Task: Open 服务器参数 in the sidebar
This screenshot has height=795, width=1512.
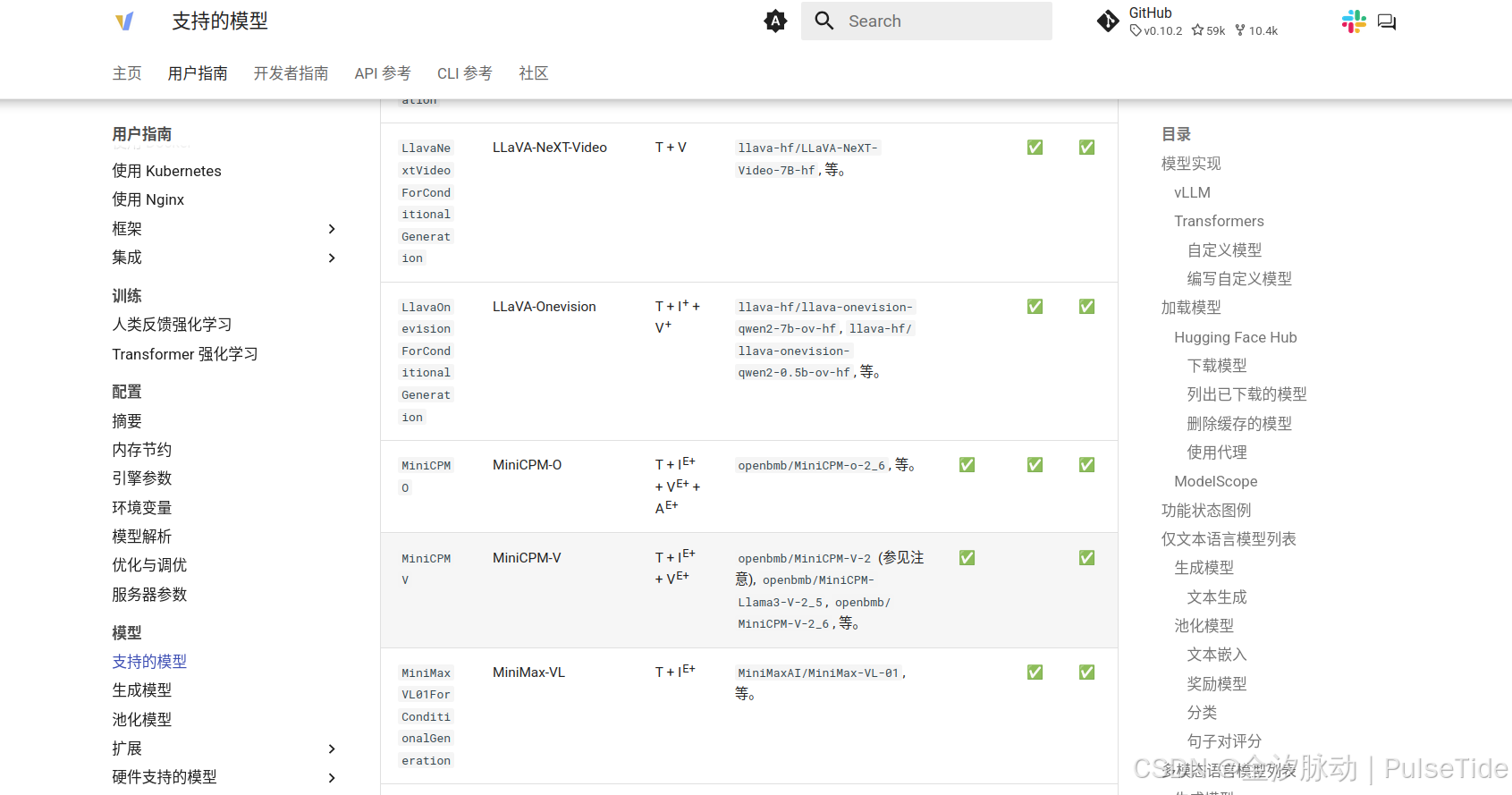Action: coord(149,595)
